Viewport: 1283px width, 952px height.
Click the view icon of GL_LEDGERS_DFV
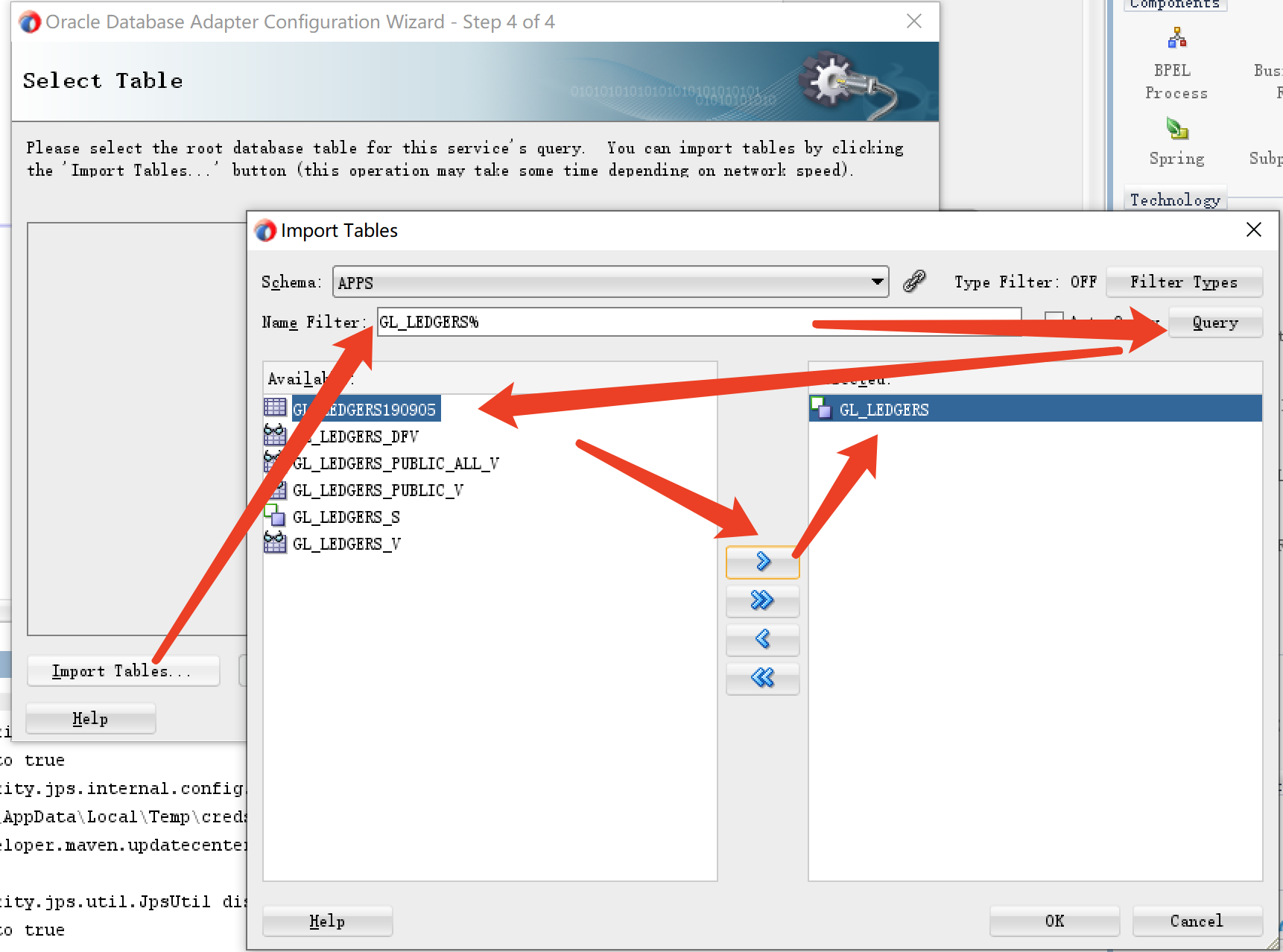click(275, 435)
